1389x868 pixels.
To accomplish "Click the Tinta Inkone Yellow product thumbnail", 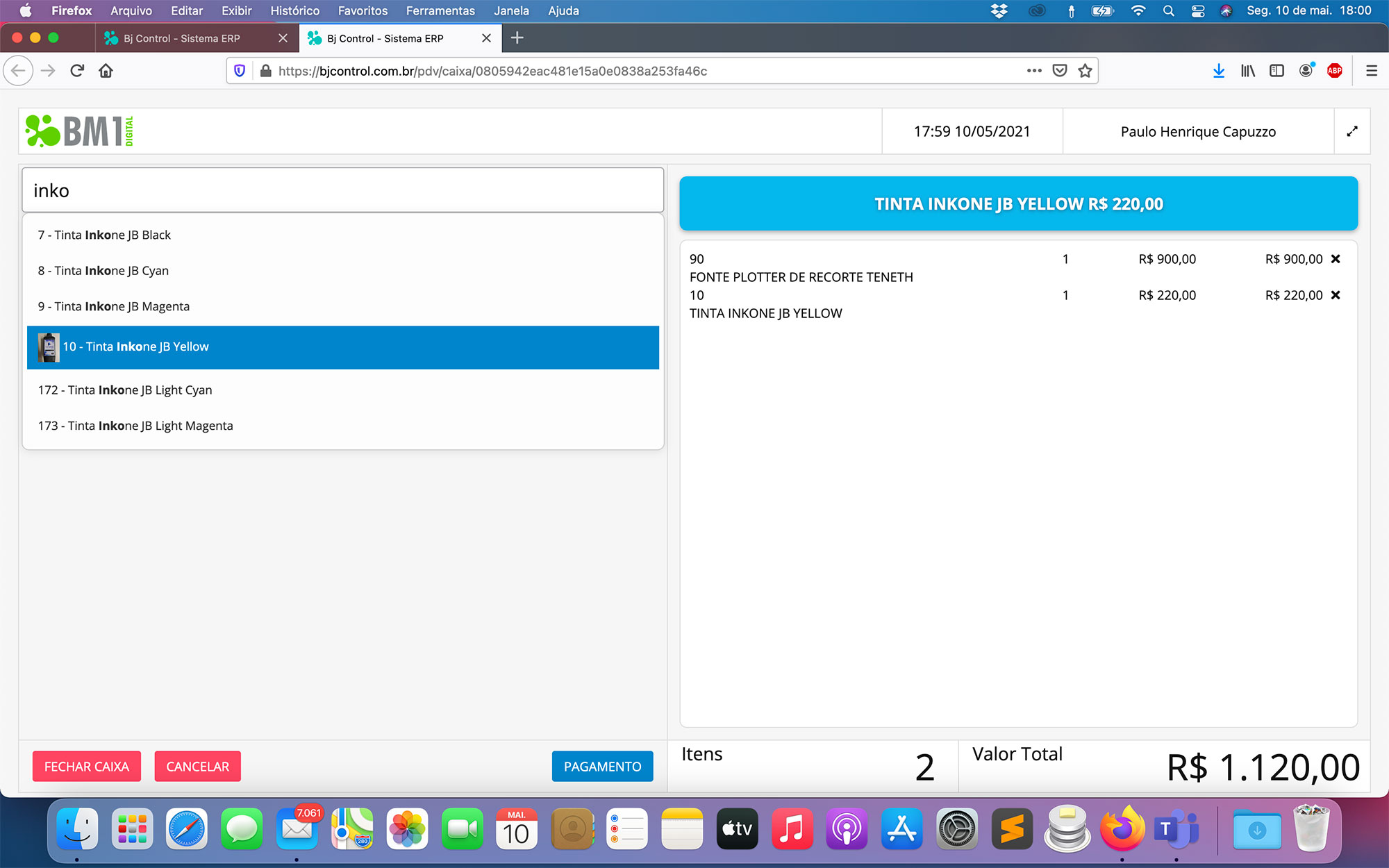I will [x=48, y=347].
